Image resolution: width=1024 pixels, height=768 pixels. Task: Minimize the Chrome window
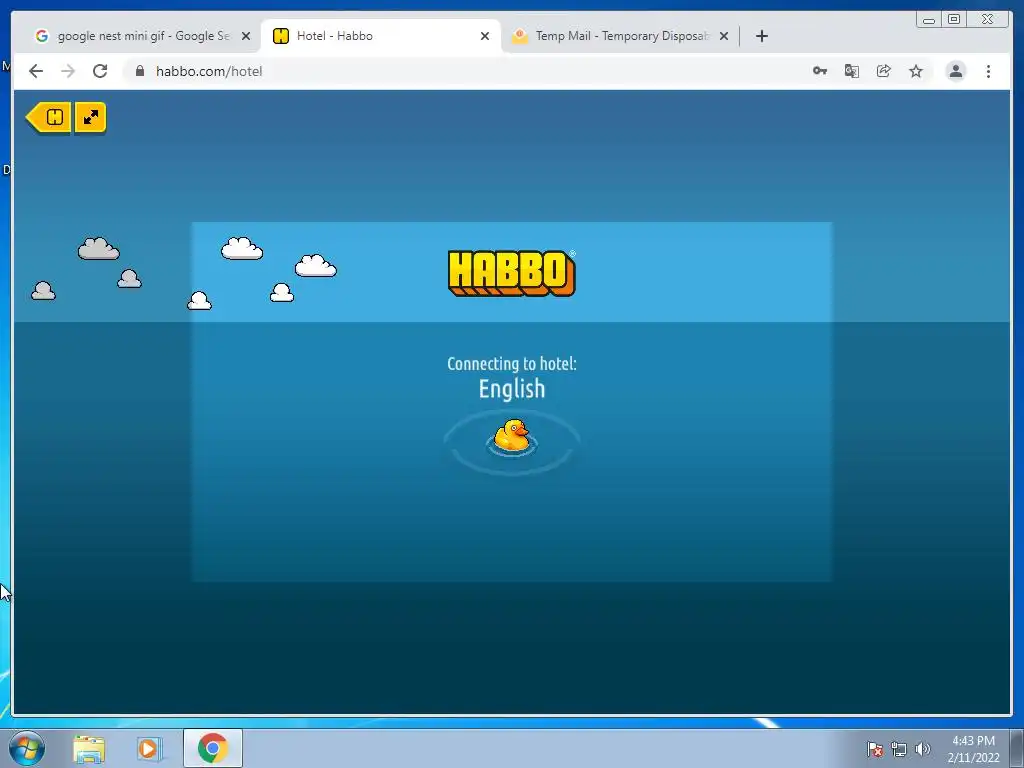pos(929,20)
